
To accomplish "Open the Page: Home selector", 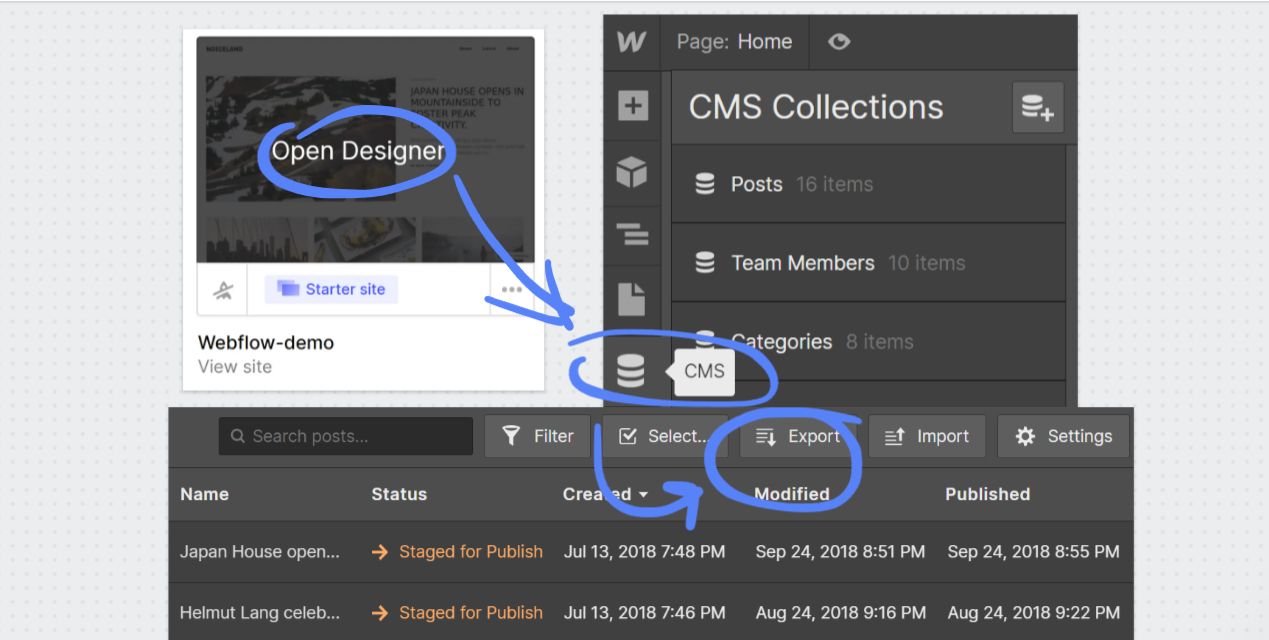I will tap(735, 42).
